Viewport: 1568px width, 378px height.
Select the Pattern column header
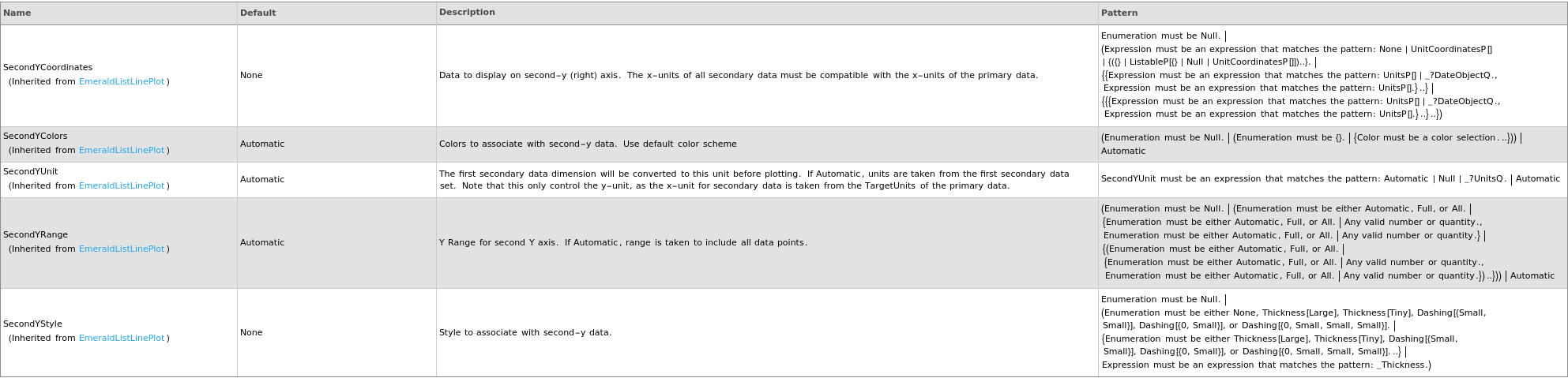click(x=1119, y=13)
